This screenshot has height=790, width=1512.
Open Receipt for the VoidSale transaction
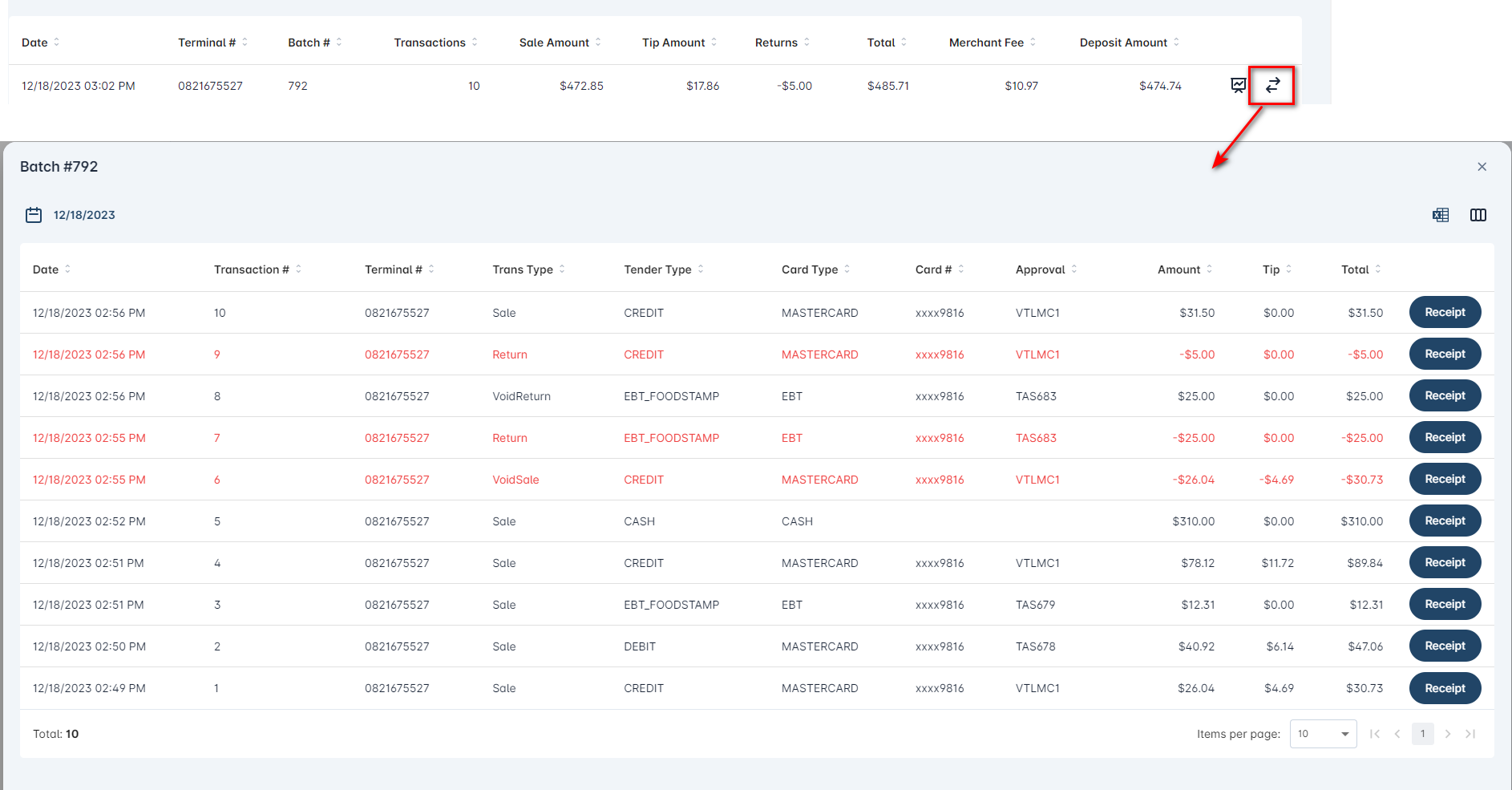1445,479
